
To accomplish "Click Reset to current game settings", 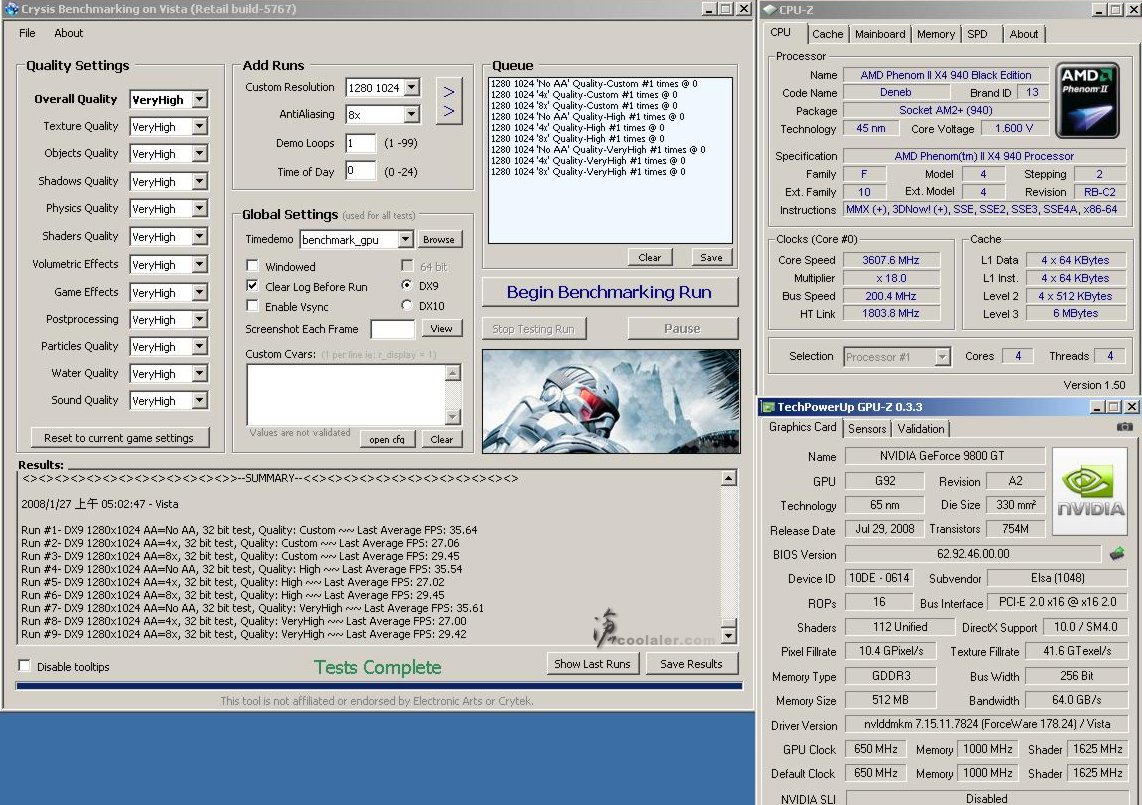I will [x=119, y=438].
